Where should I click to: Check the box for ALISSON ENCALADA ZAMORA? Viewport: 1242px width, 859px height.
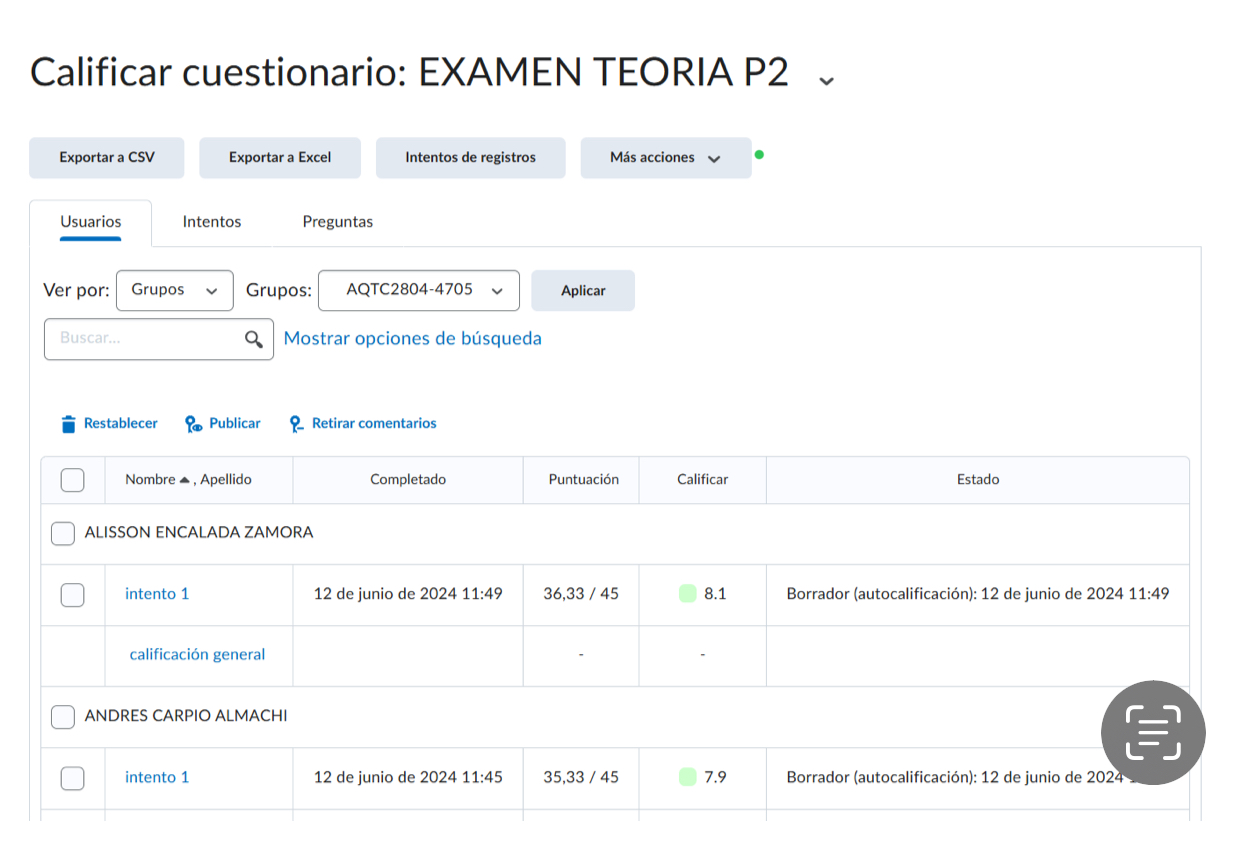[63, 533]
